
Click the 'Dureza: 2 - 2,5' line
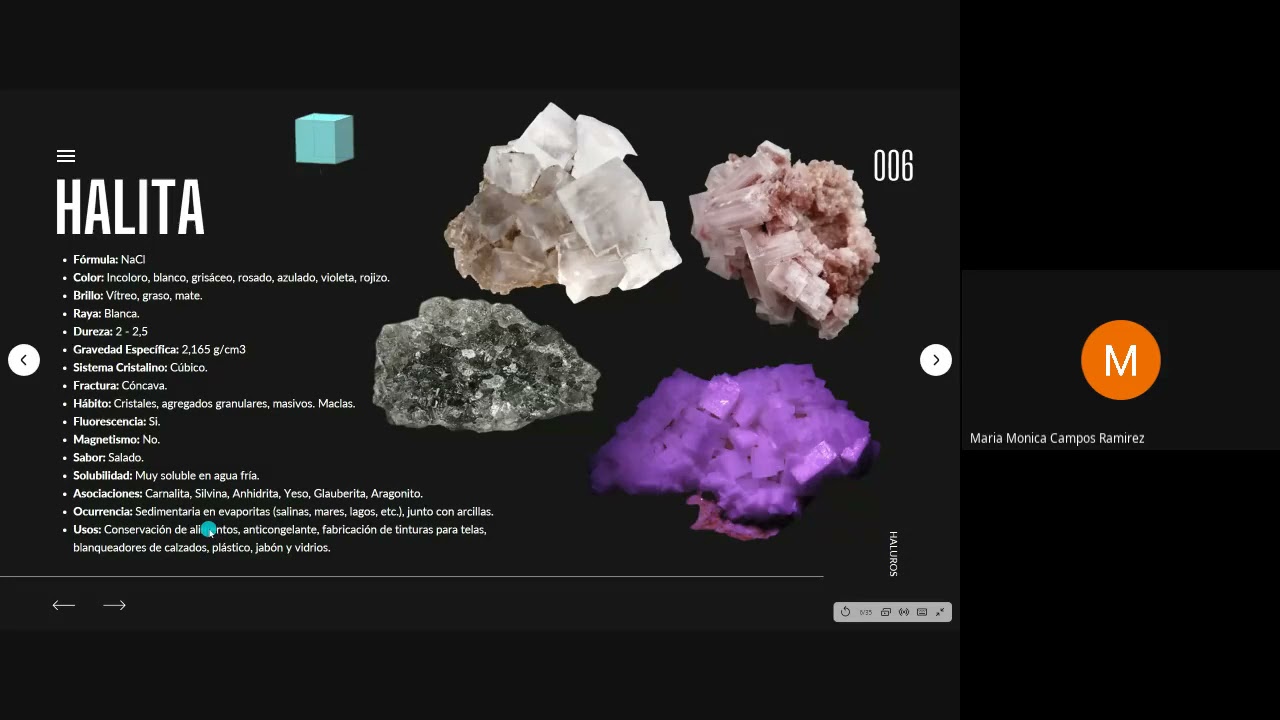(x=110, y=331)
